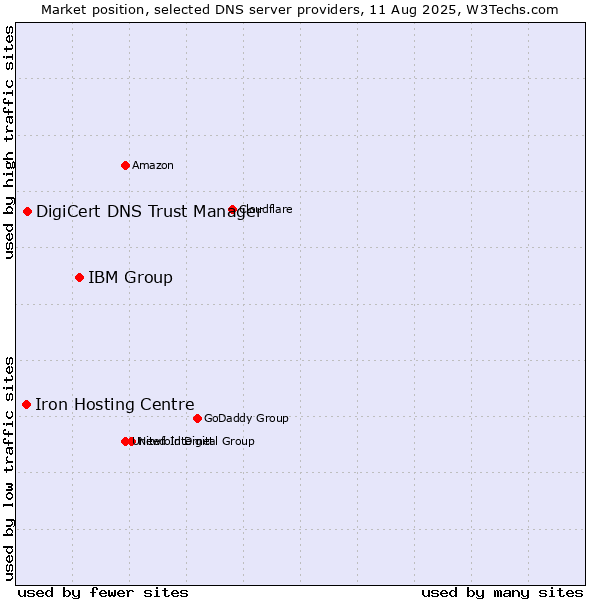
Task: Click the Iron Hosting Centre data point
Action: 26,404
